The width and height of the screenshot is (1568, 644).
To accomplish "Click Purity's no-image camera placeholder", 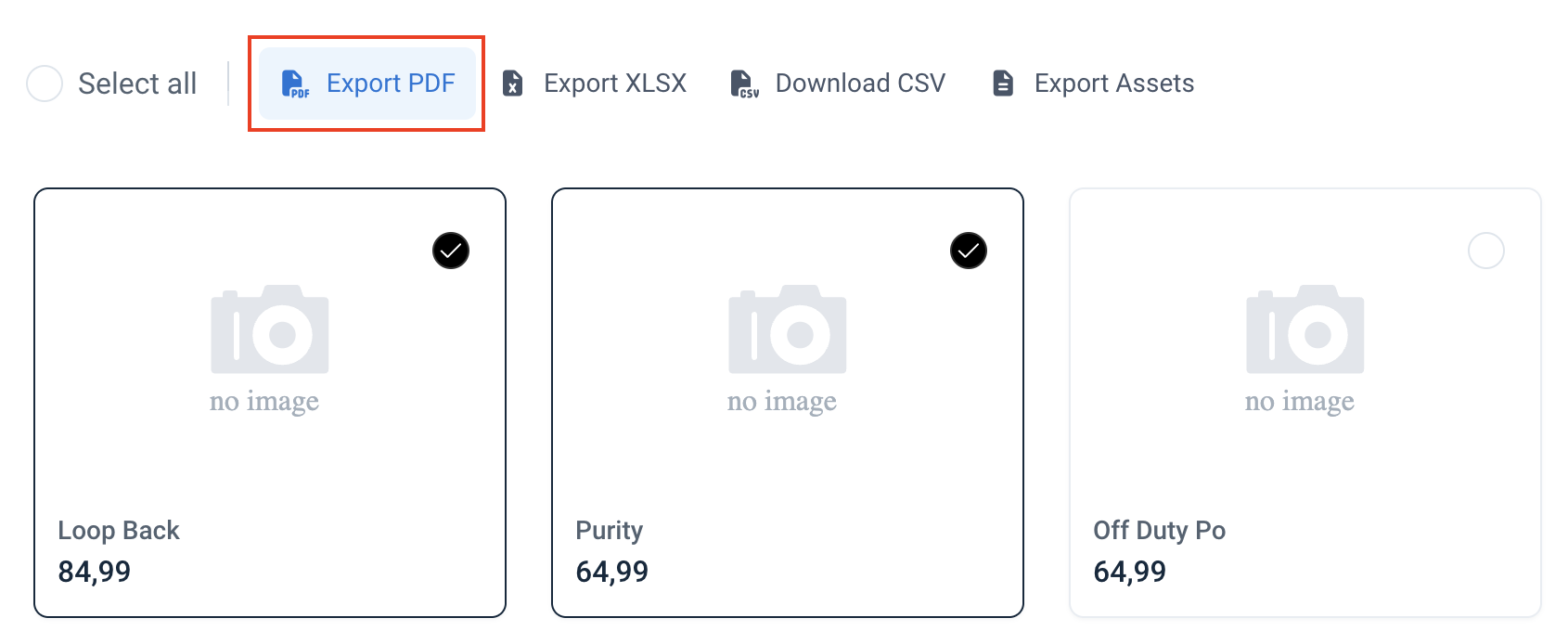I will (788, 329).
